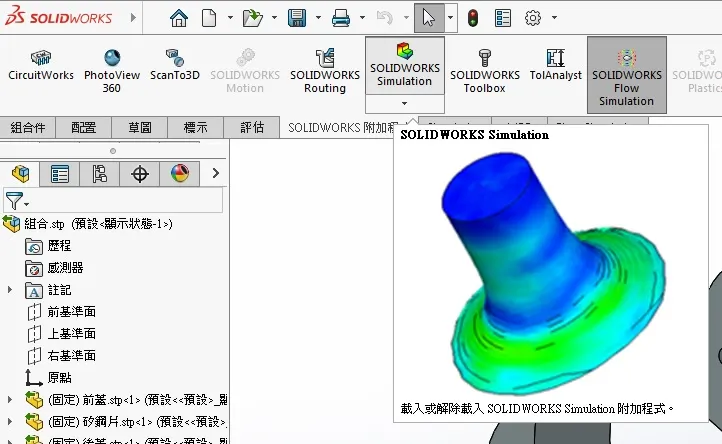Switch to the 評估 tab
The width and height of the screenshot is (722, 444).
pyautogui.click(x=252, y=127)
